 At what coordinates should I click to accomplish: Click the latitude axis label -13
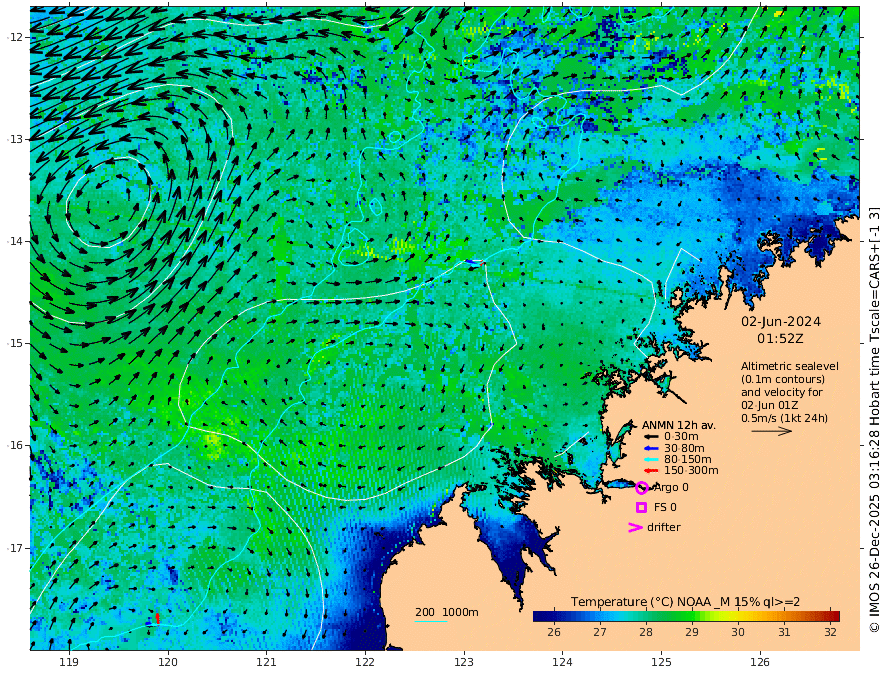pos(15,139)
